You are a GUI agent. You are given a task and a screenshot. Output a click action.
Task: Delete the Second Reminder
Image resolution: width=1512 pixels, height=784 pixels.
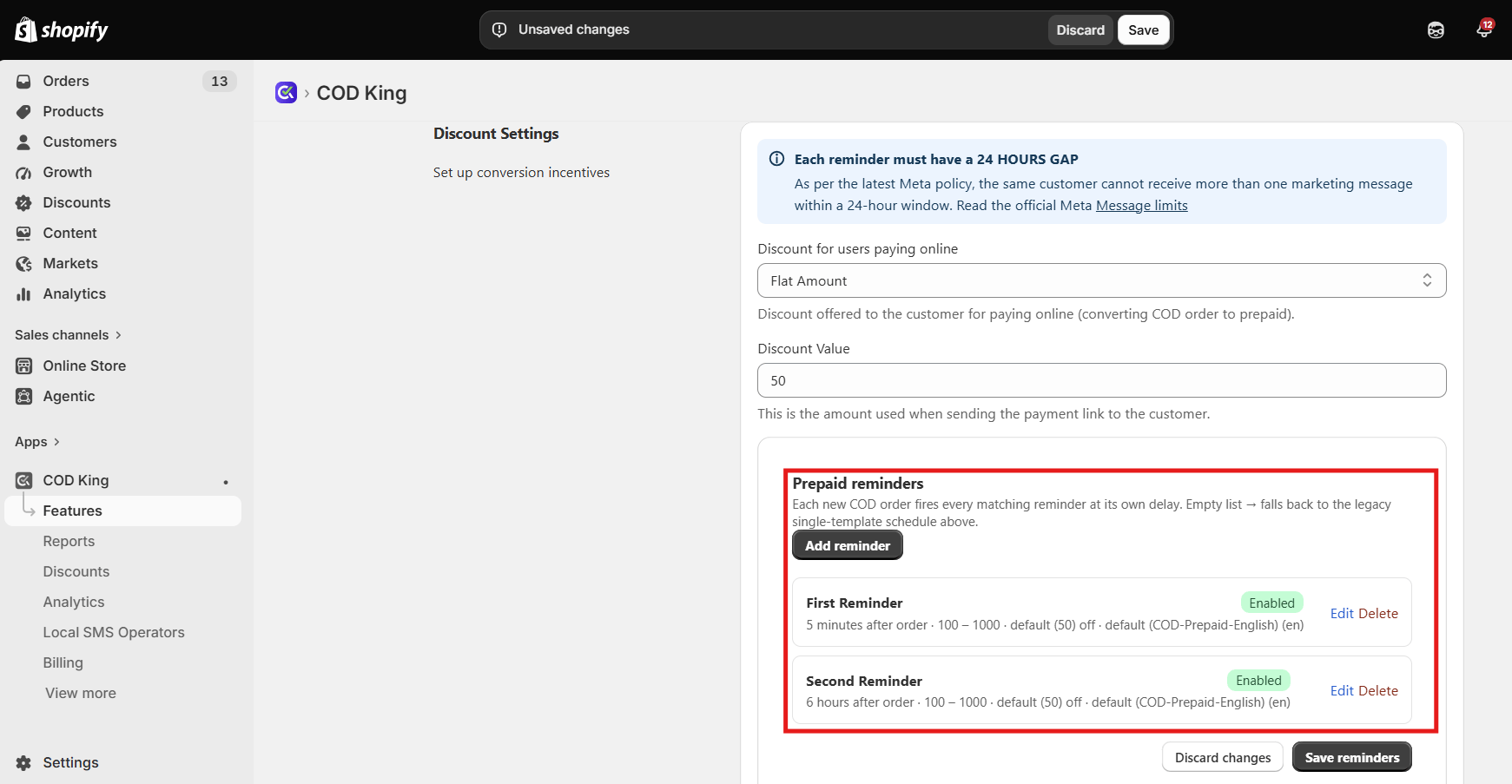coord(1378,690)
